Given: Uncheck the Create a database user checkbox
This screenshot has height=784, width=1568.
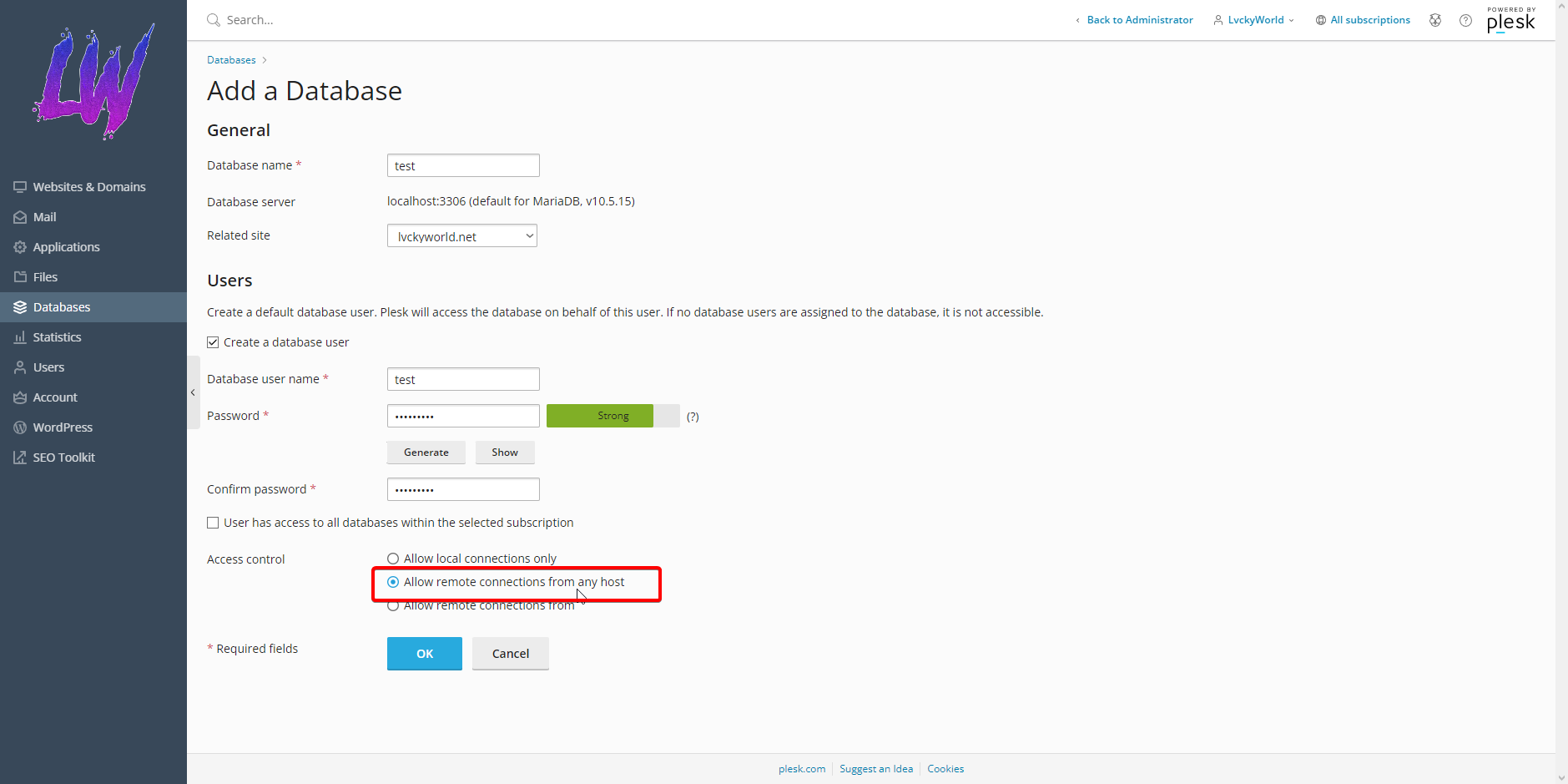Looking at the screenshot, I should coord(214,342).
